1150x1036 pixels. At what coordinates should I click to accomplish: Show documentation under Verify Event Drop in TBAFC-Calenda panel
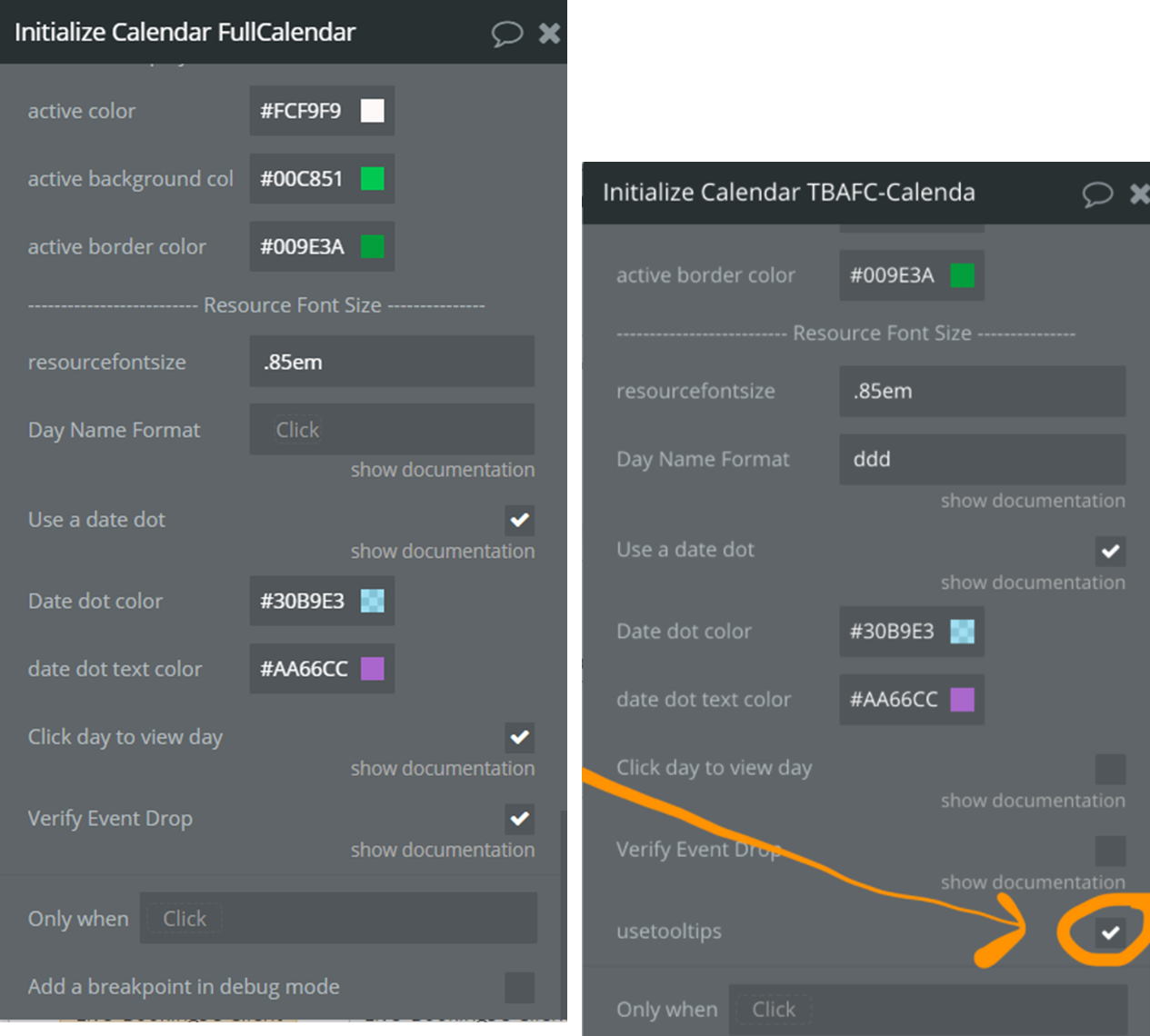click(x=1033, y=882)
